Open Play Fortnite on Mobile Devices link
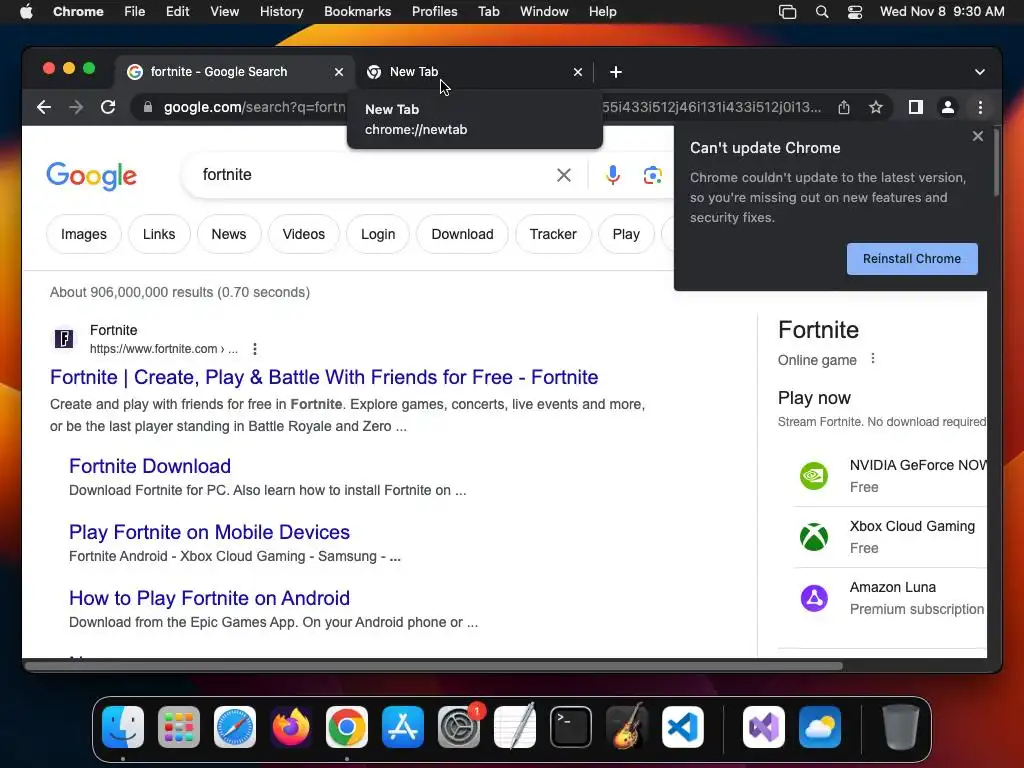The height and width of the screenshot is (768, 1024). click(x=210, y=532)
